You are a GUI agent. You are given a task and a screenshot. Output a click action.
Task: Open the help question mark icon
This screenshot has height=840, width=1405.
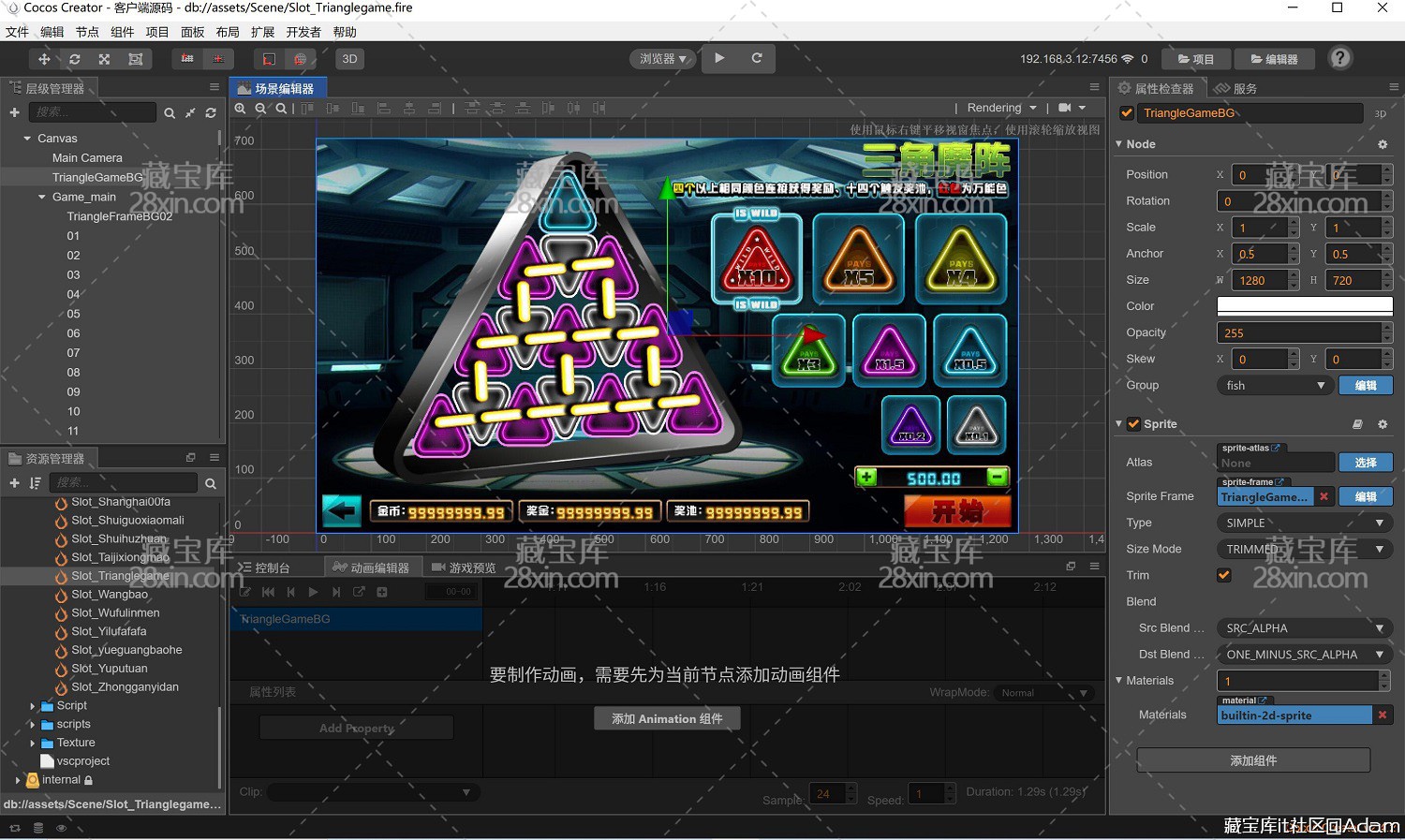[1340, 58]
